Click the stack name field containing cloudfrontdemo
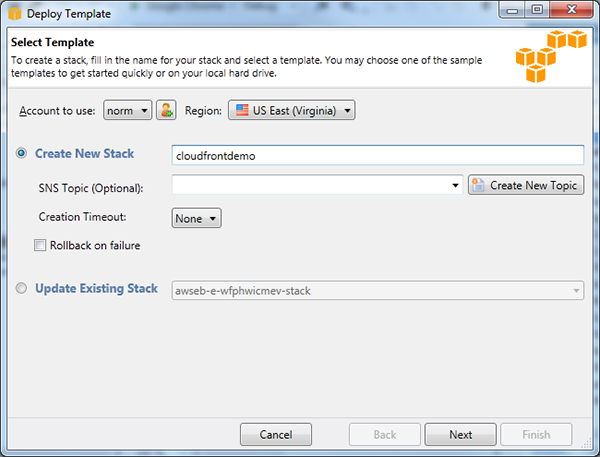The height and width of the screenshot is (457, 600). click(378, 155)
